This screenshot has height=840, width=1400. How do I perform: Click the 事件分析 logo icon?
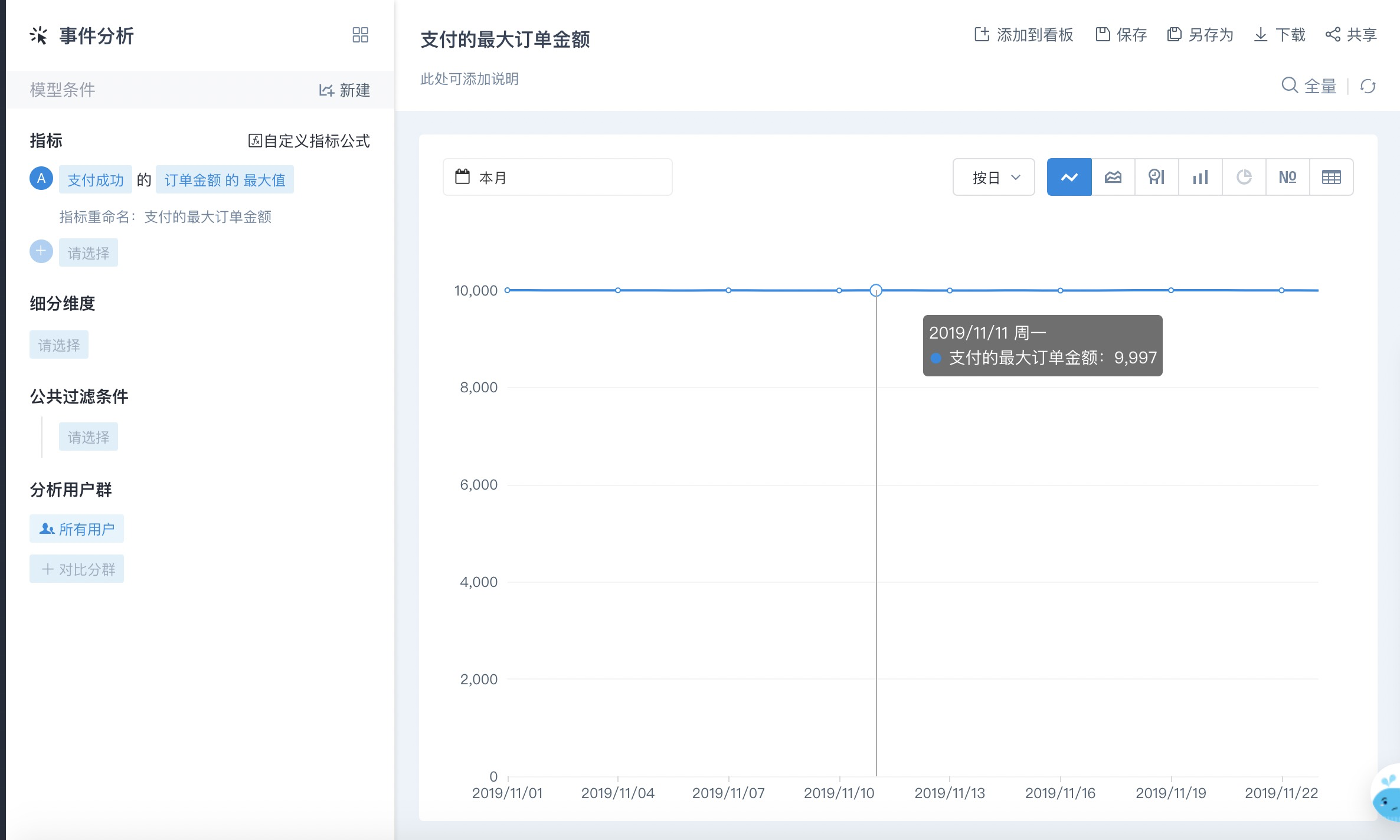38,35
